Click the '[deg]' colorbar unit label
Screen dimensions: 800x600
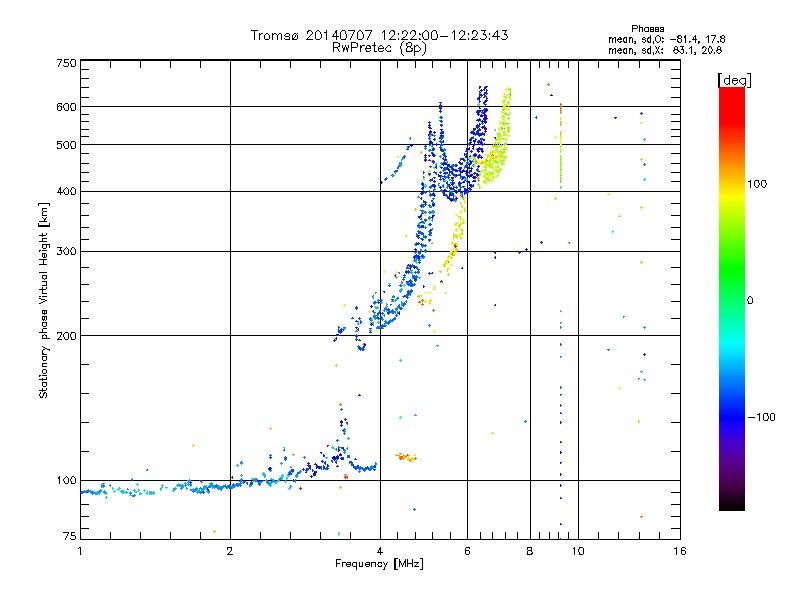click(734, 80)
